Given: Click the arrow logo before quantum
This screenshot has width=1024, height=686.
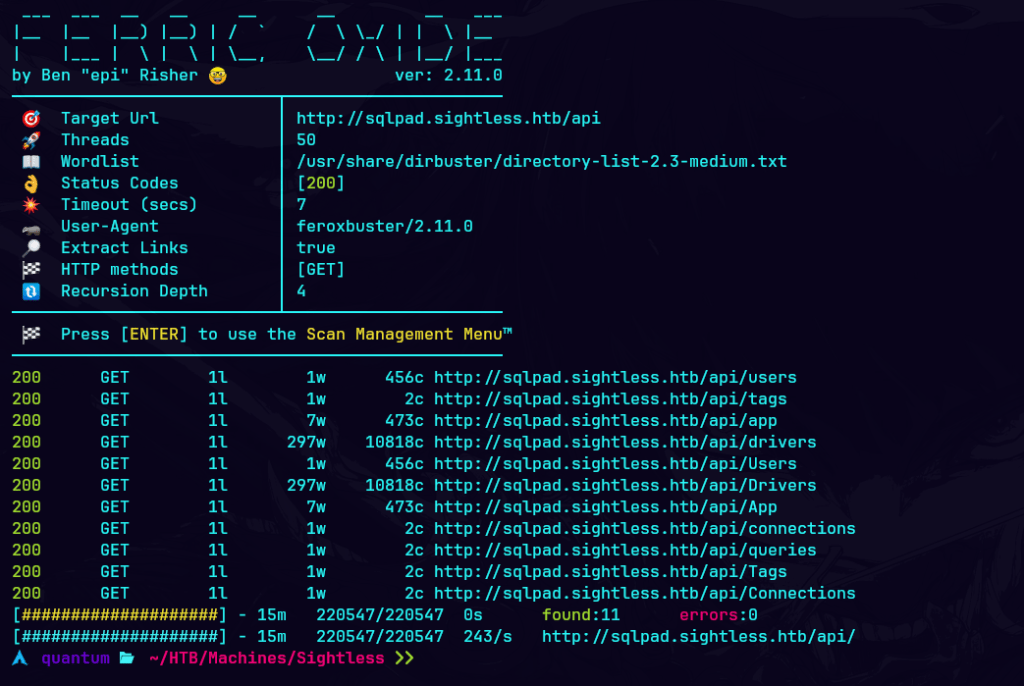Looking at the screenshot, I should click(19, 658).
